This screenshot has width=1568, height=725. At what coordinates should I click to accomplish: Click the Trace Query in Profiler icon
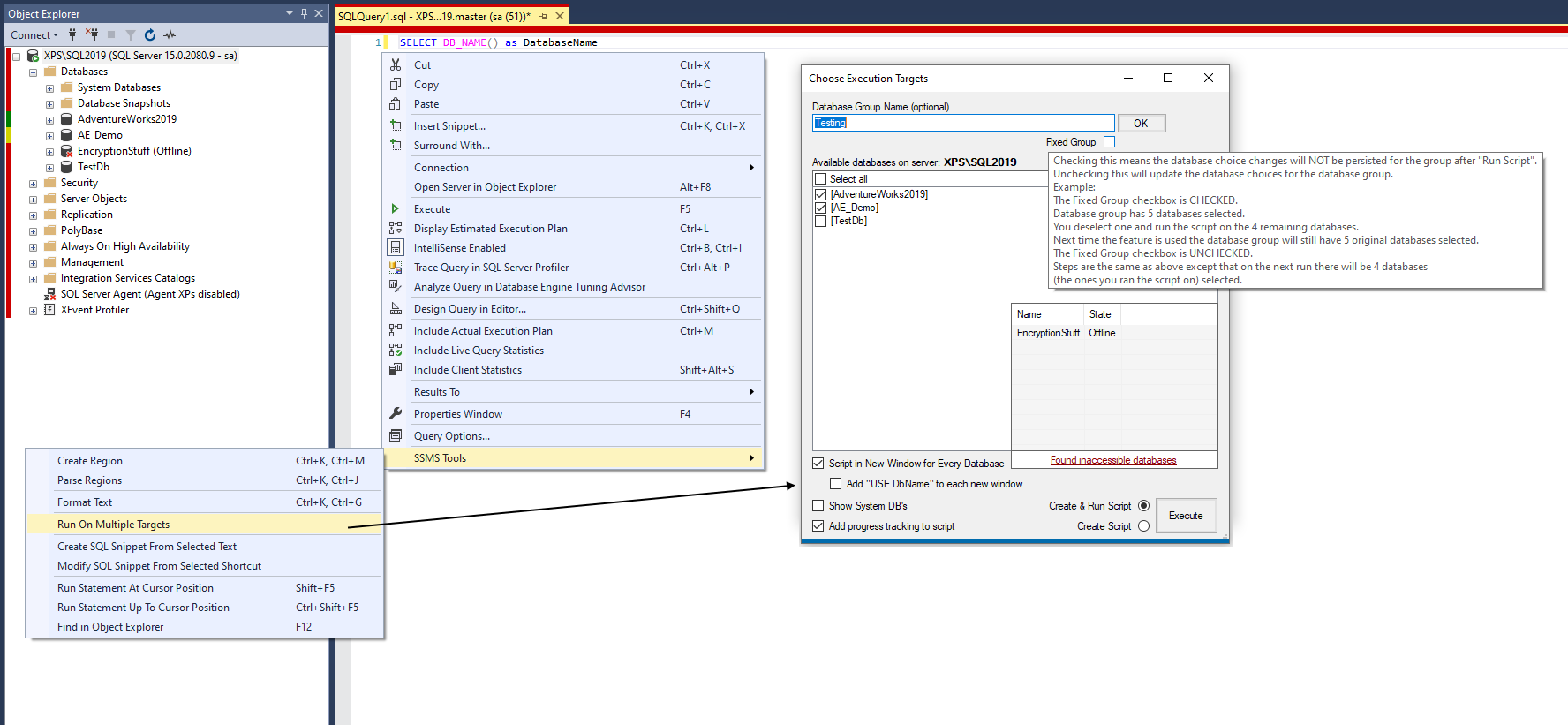point(396,268)
